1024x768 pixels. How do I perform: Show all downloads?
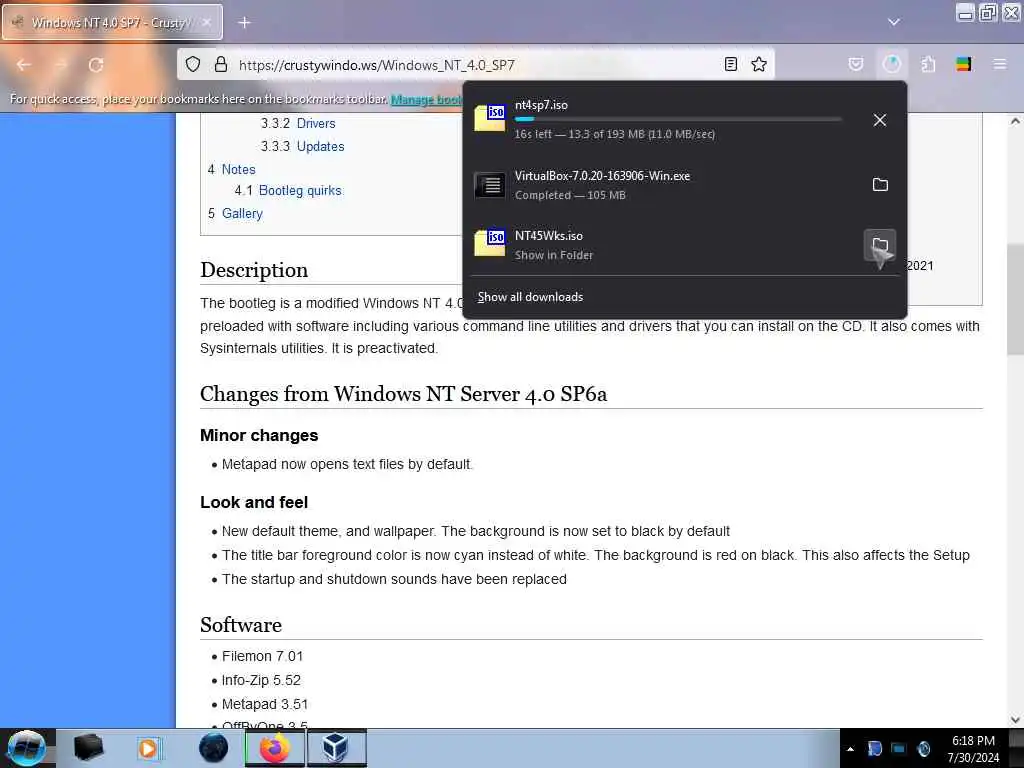pyautogui.click(x=530, y=297)
